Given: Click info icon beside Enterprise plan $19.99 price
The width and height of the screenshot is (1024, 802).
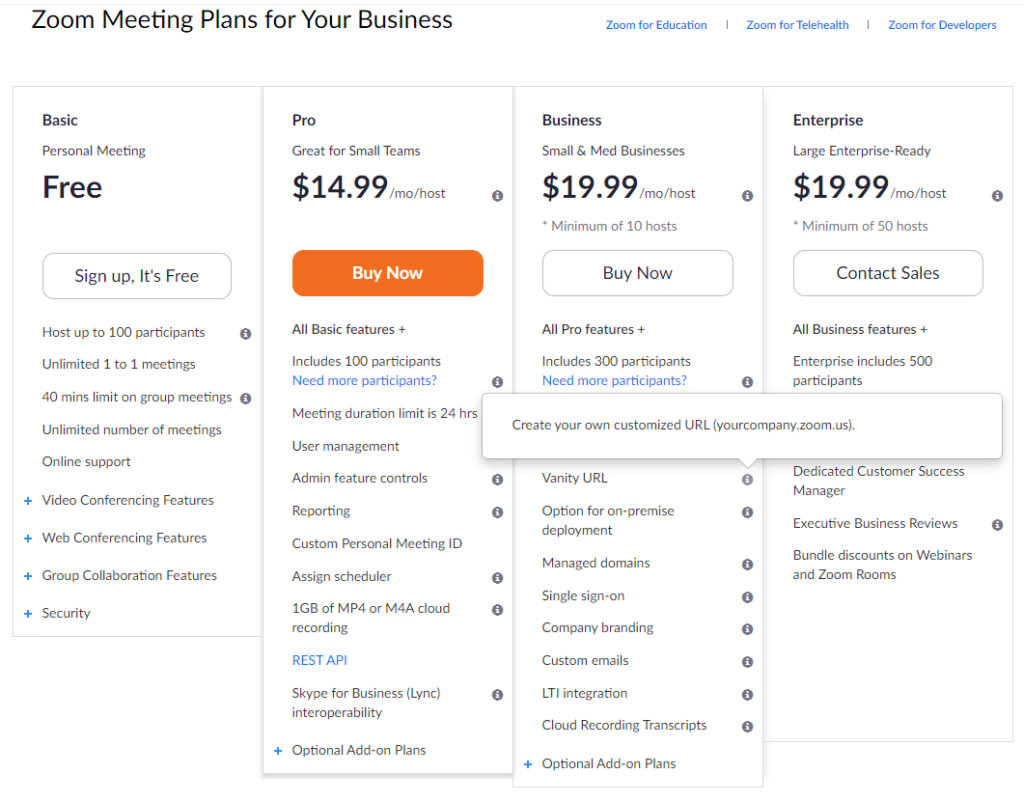Looking at the screenshot, I should coord(997,196).
